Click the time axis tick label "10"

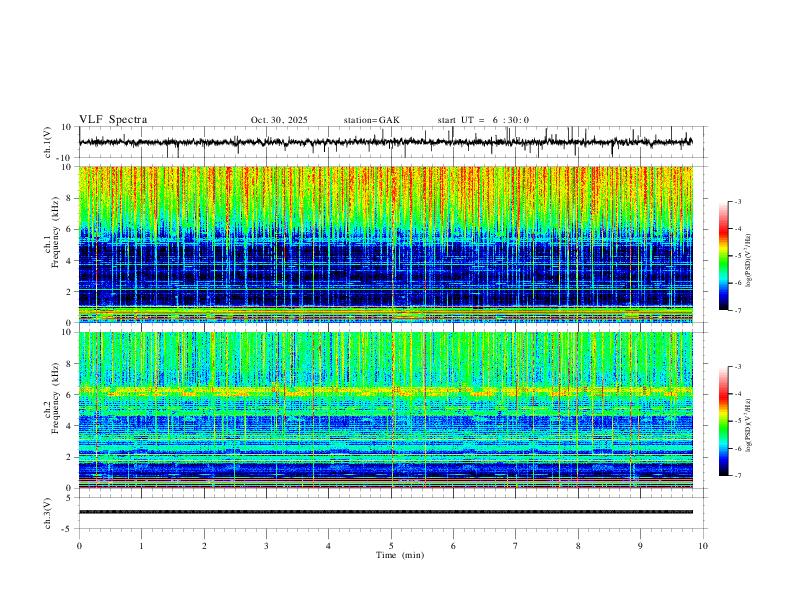(x=703, y=546)
